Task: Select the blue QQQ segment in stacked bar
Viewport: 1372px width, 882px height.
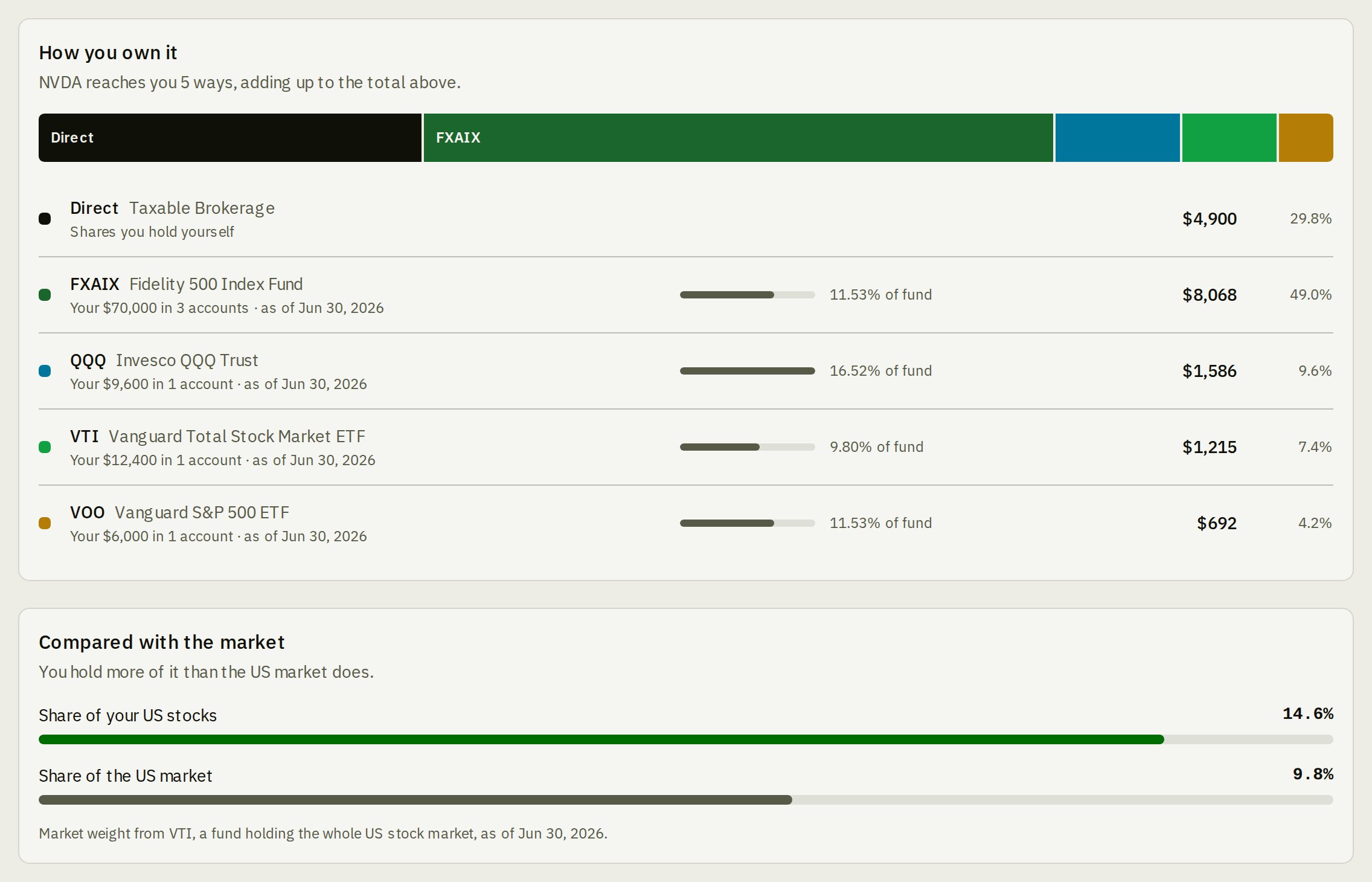Action: point(1118,138)
